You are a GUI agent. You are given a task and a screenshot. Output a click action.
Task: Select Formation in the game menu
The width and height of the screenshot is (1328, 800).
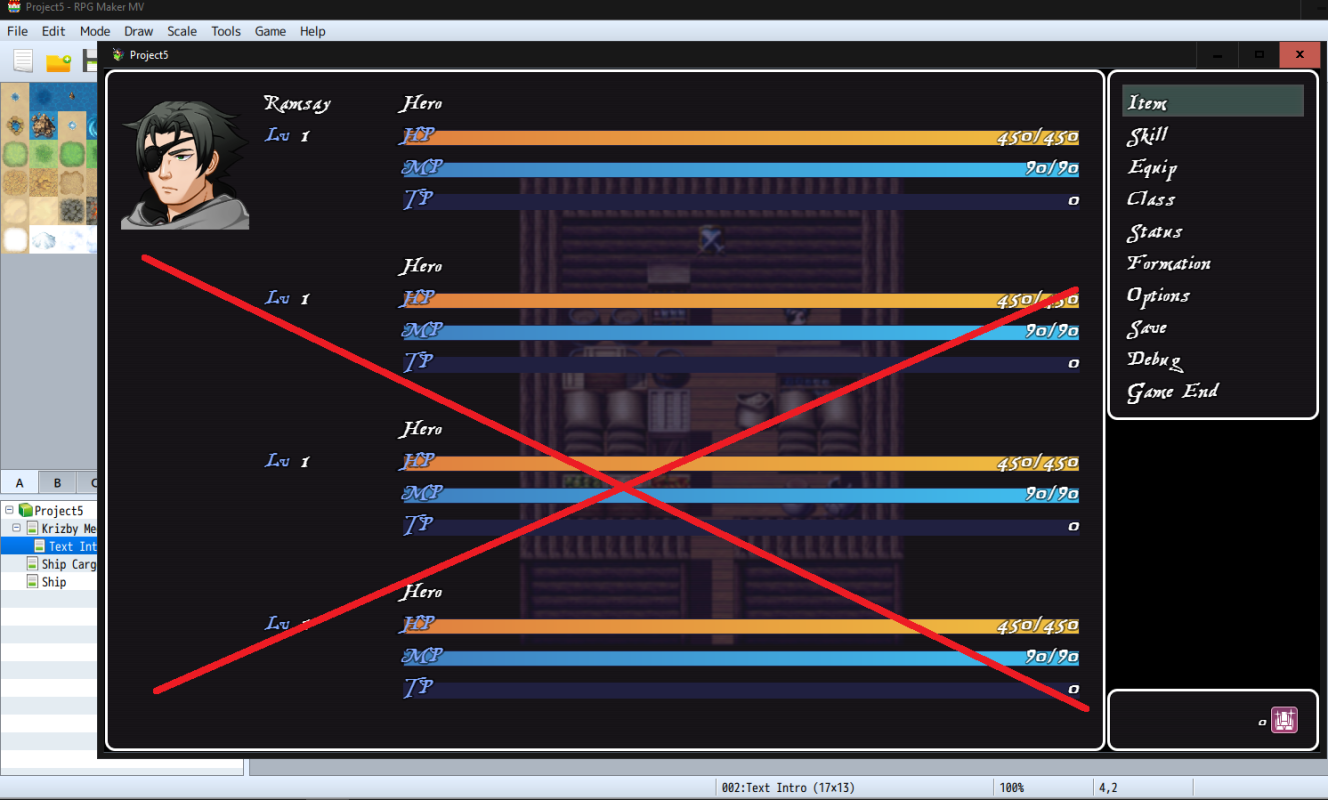coord(1169,263)
